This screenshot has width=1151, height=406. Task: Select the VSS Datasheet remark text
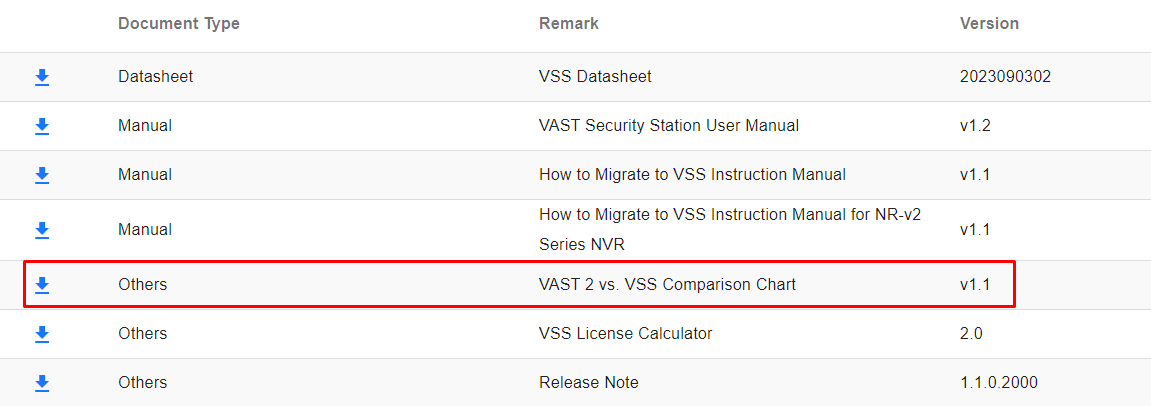point(595,76)
